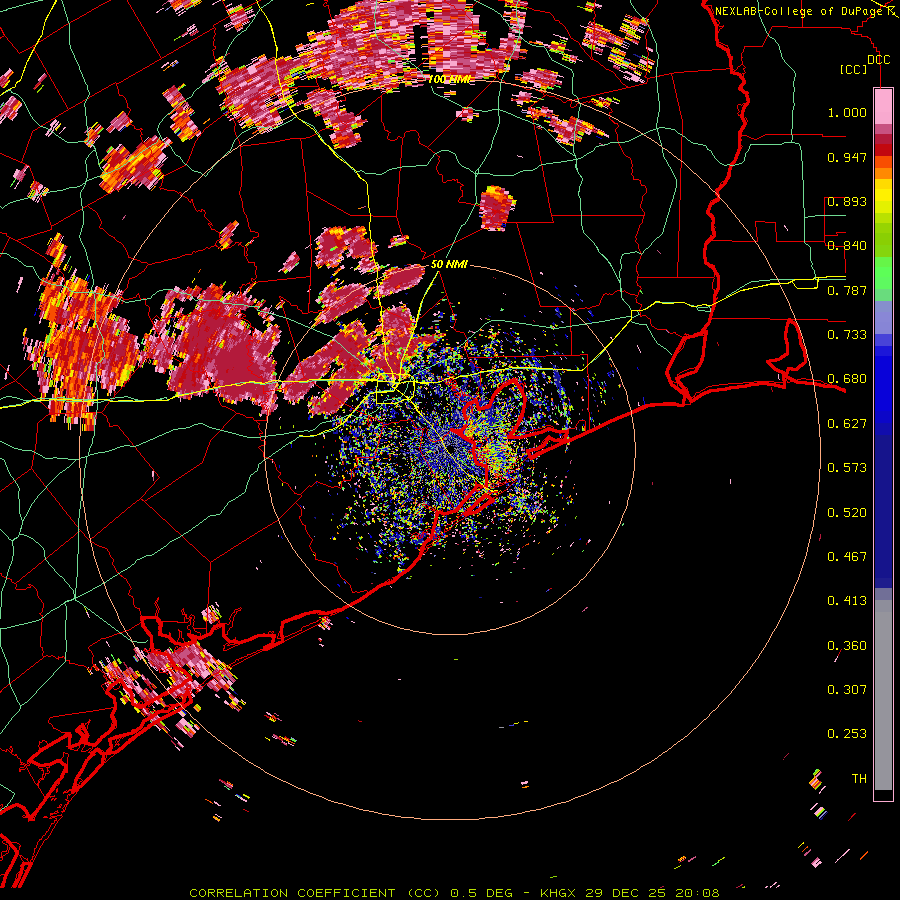Click the NEXLAB-College of DuPage title
The image size is (900, 900).
click(x=798, y=11)
